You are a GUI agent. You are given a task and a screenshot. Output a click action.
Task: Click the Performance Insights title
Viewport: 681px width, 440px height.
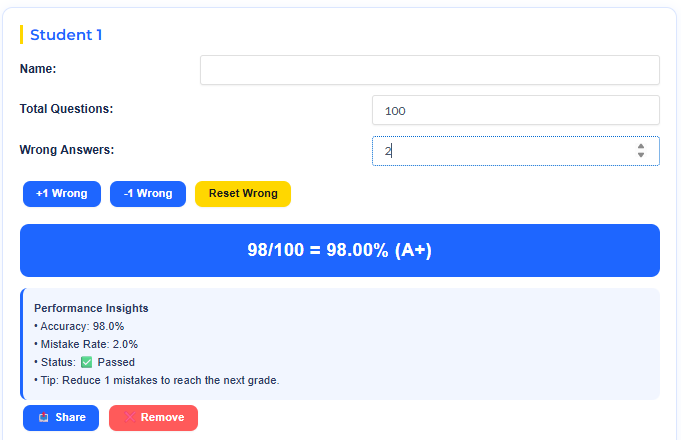pyautogui.click(x=91, y=308)
